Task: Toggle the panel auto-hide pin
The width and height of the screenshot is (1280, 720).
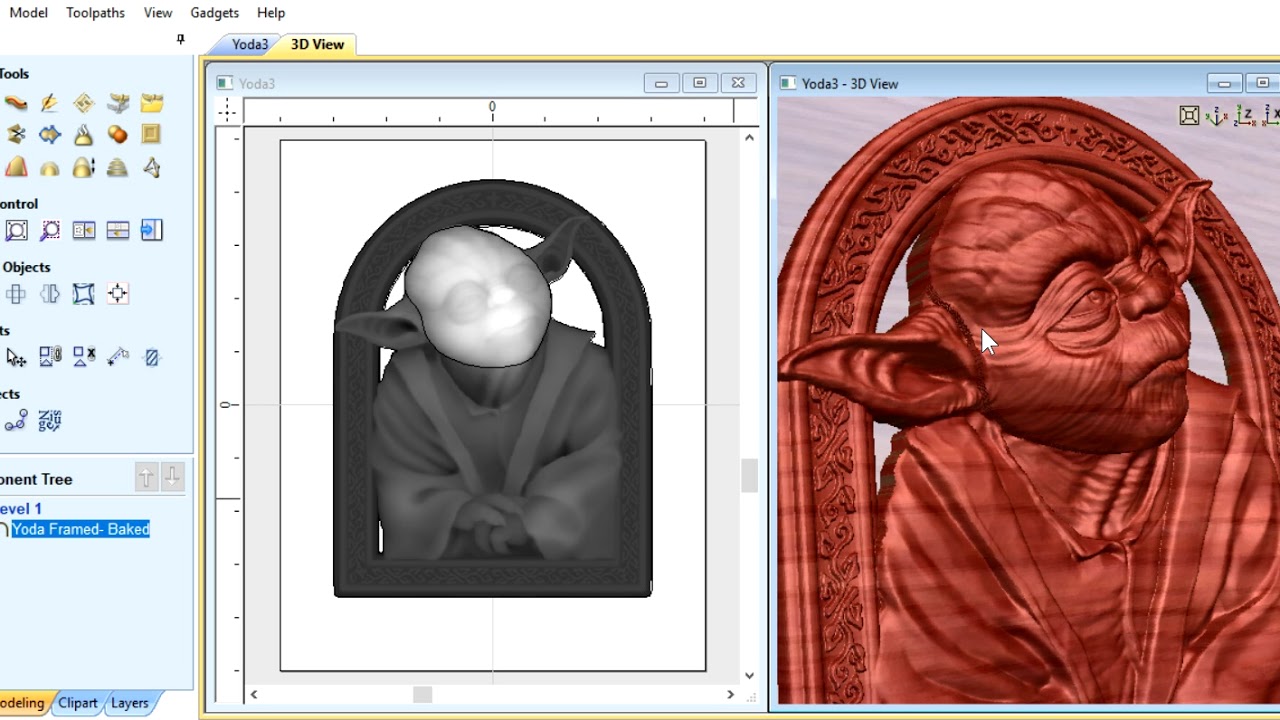Action: pos(180,40)
